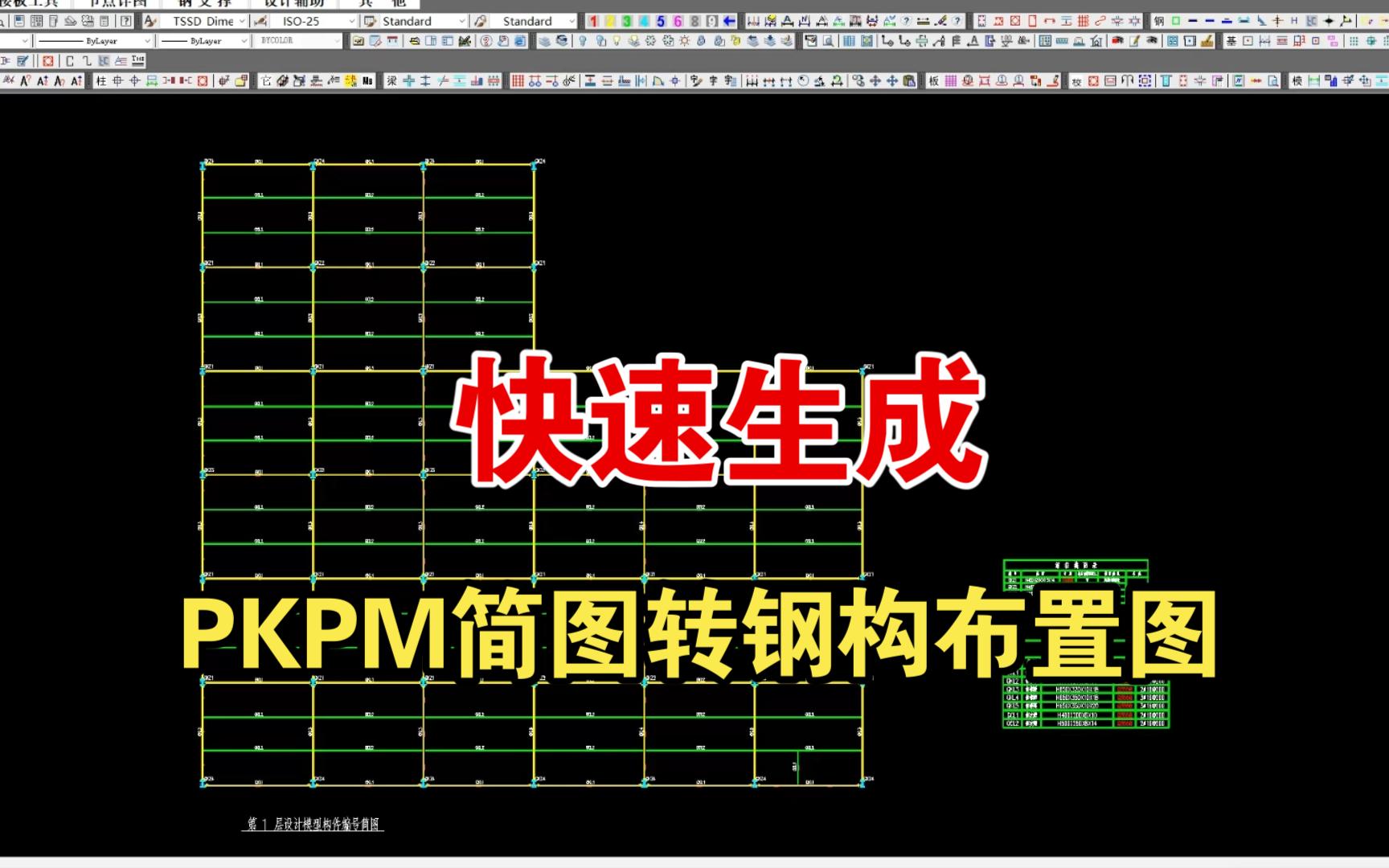The image size is (1389, 868).
Task: Click the H steel section icon
Action: [1294, 21]
